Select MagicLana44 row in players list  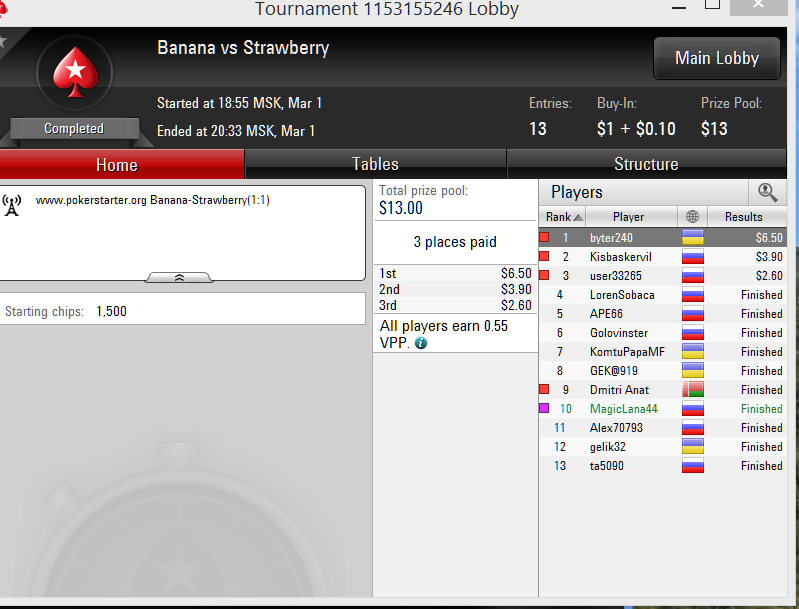(662, 409)
